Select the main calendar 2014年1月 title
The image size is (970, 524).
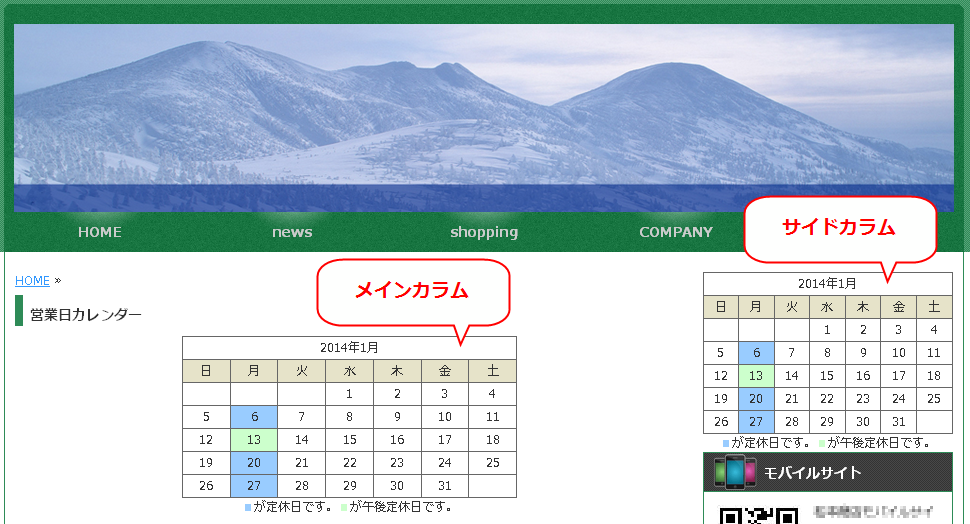[x=349, y=348]
